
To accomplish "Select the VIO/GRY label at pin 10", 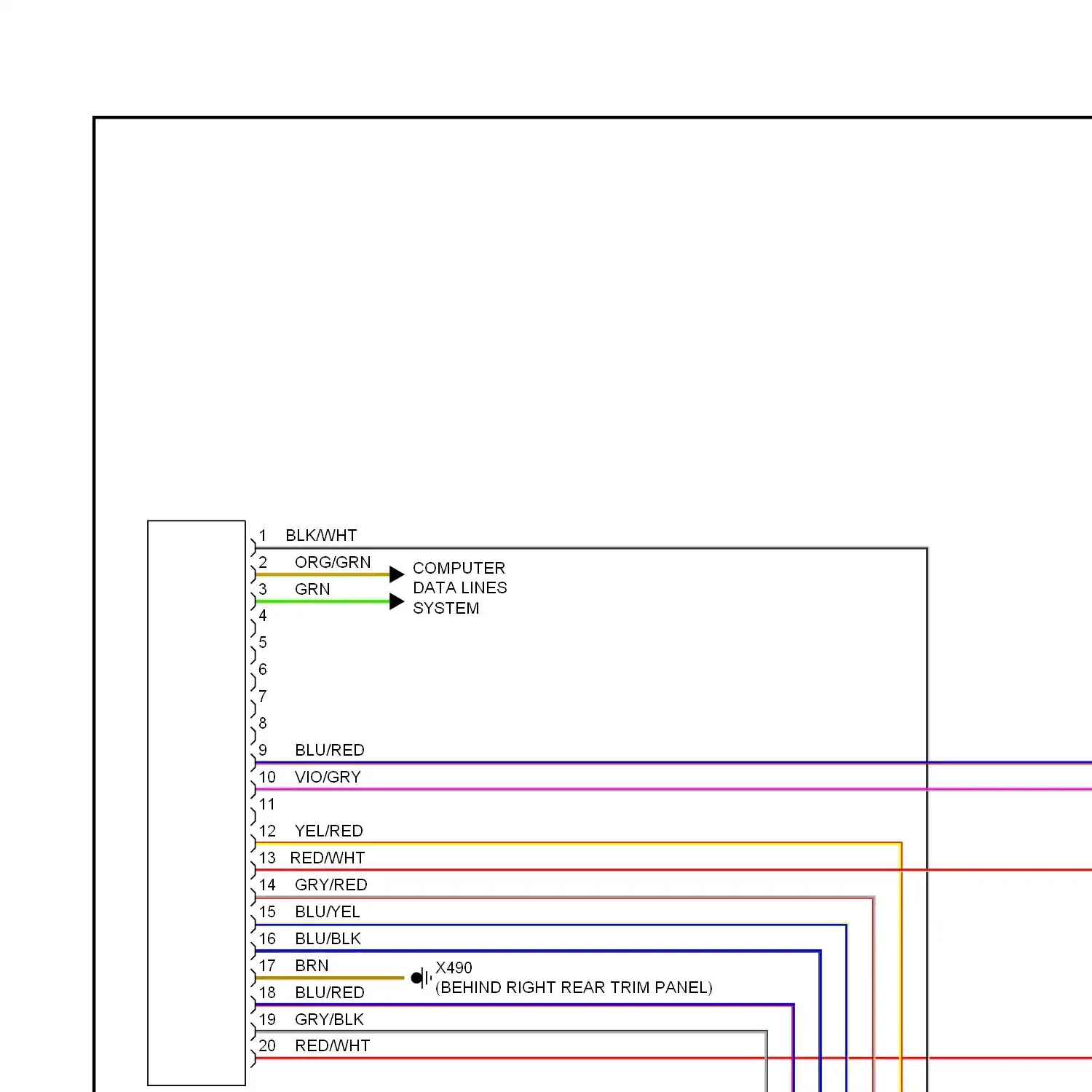I will pyautogui.click(x=328, y=778).
